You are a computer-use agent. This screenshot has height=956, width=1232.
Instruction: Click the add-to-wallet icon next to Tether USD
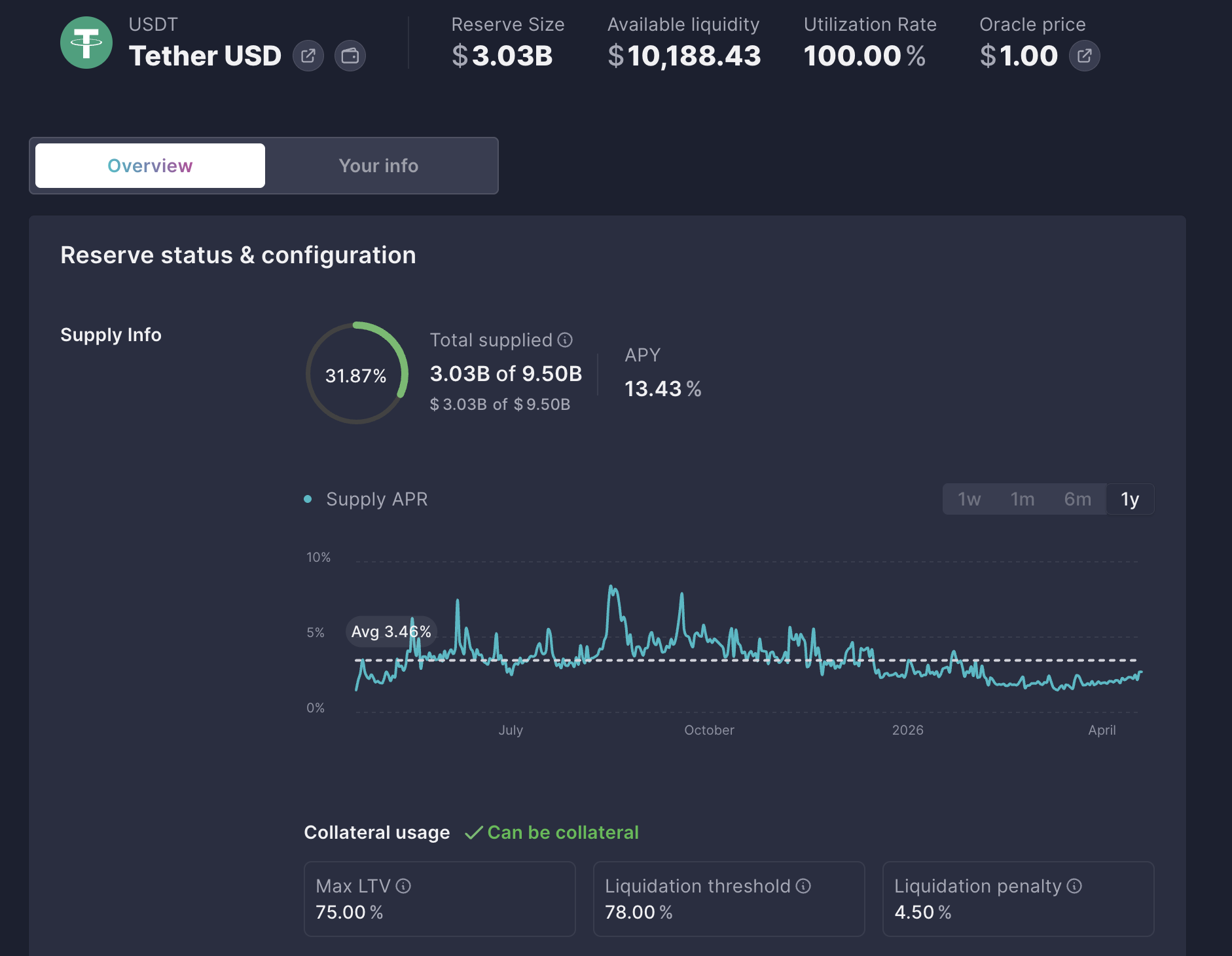(x=351, y=56)
